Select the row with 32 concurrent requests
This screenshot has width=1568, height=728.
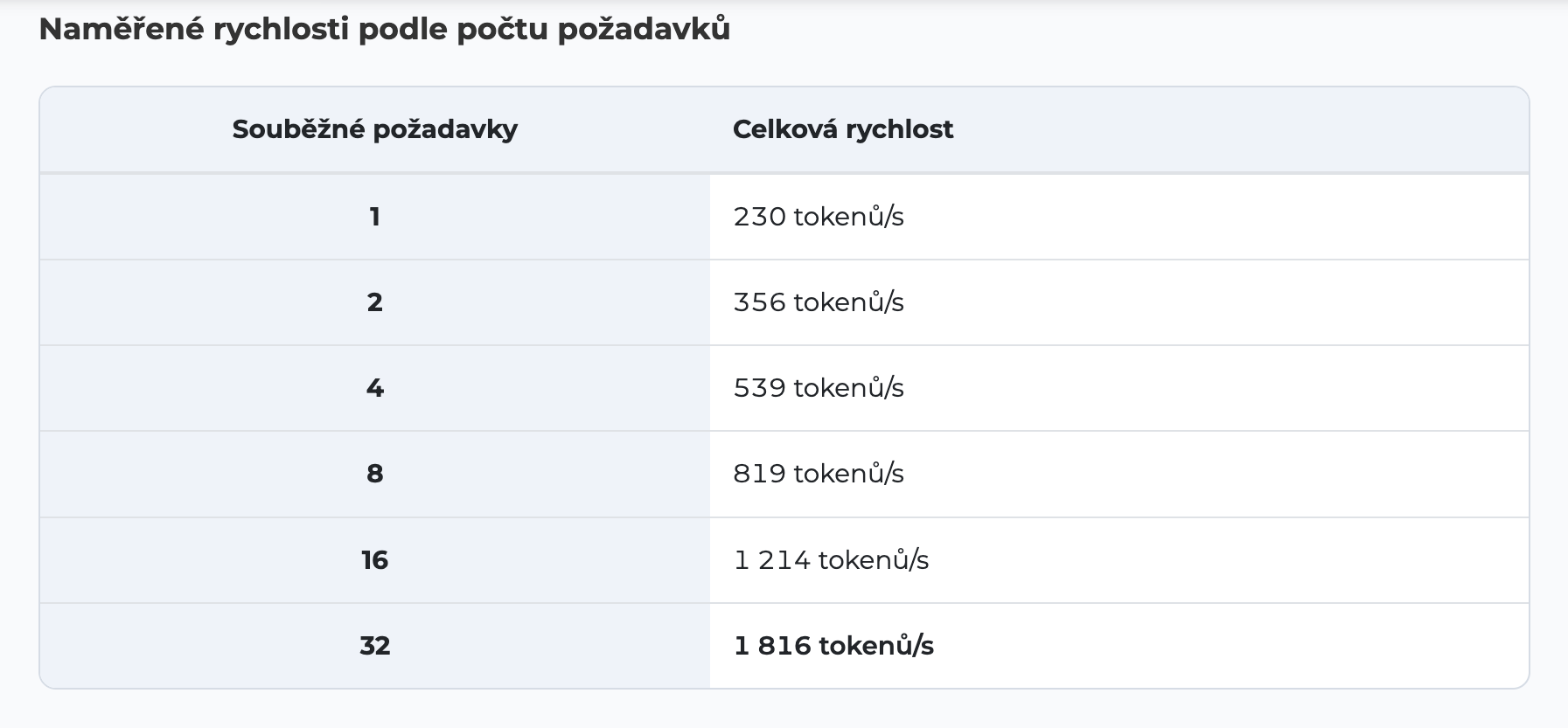(784, 646)
